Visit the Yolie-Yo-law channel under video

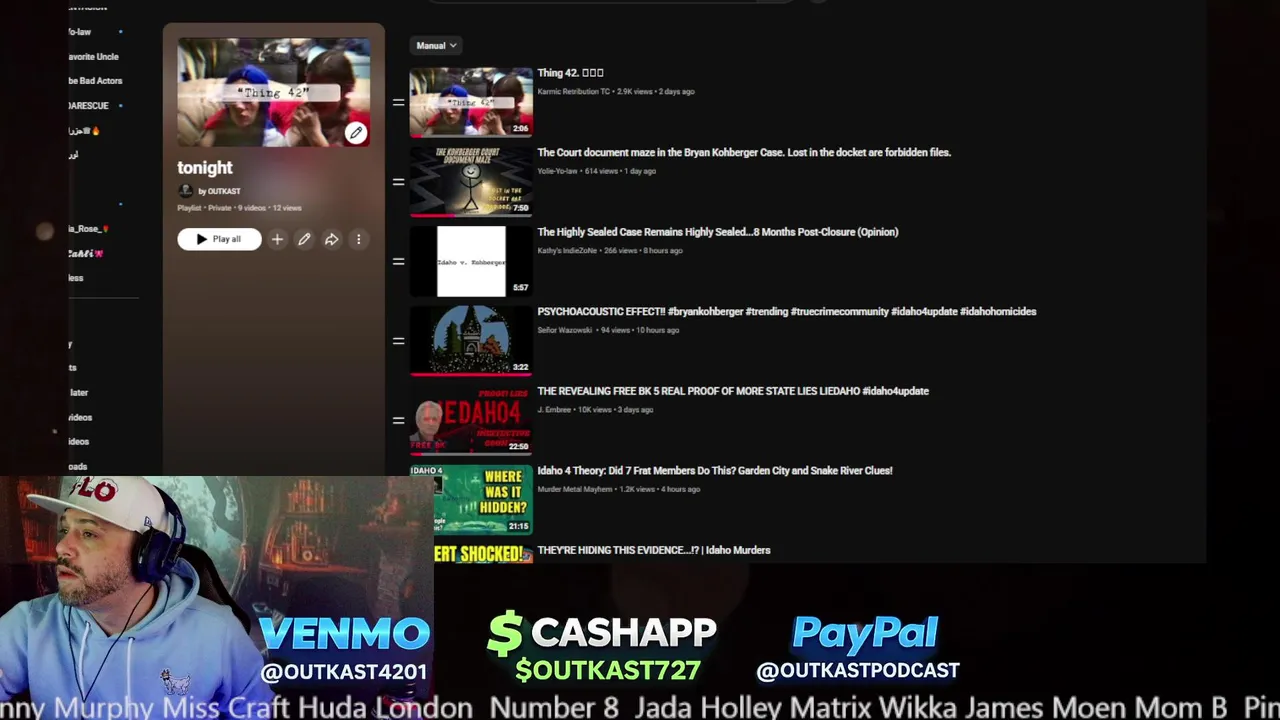coord(557,171)
